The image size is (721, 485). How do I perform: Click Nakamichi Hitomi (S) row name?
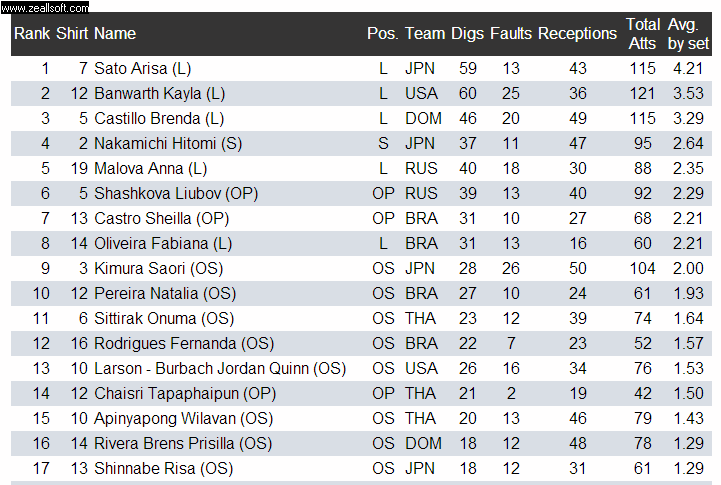pyautogui.click(x=168, y=143)
